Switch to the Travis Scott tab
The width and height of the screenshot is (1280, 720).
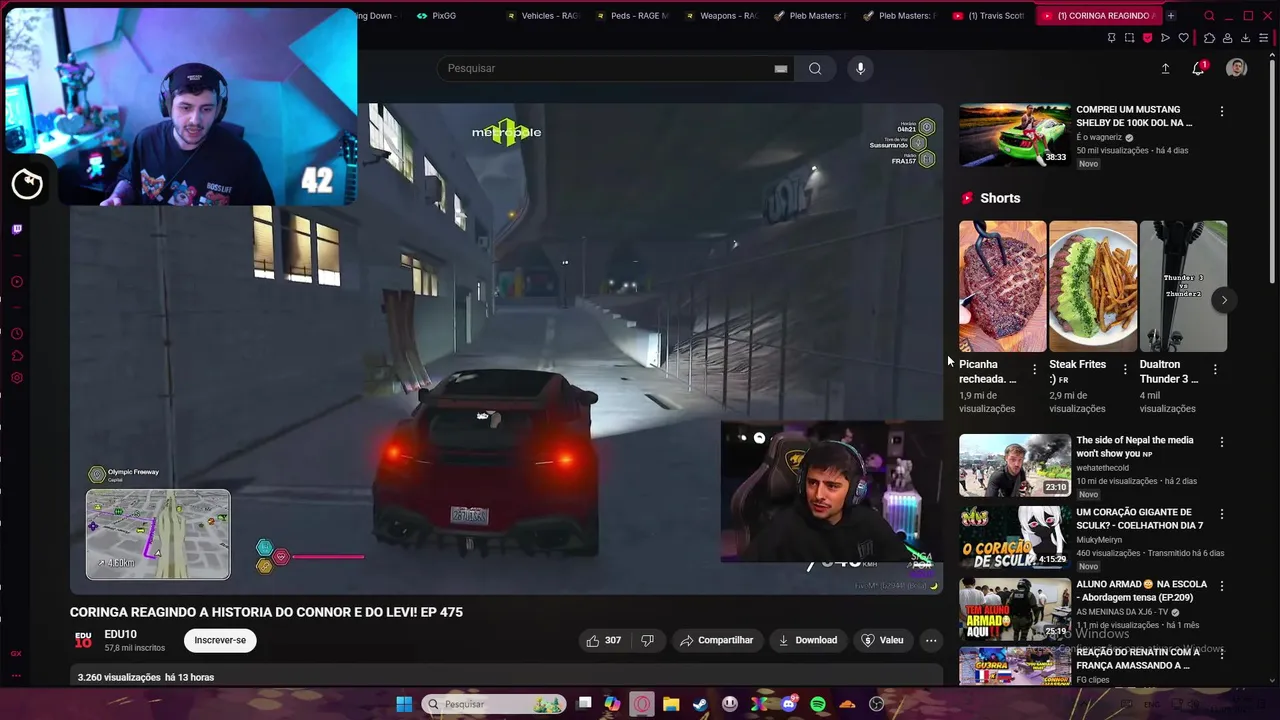click(x=988, y=16)
